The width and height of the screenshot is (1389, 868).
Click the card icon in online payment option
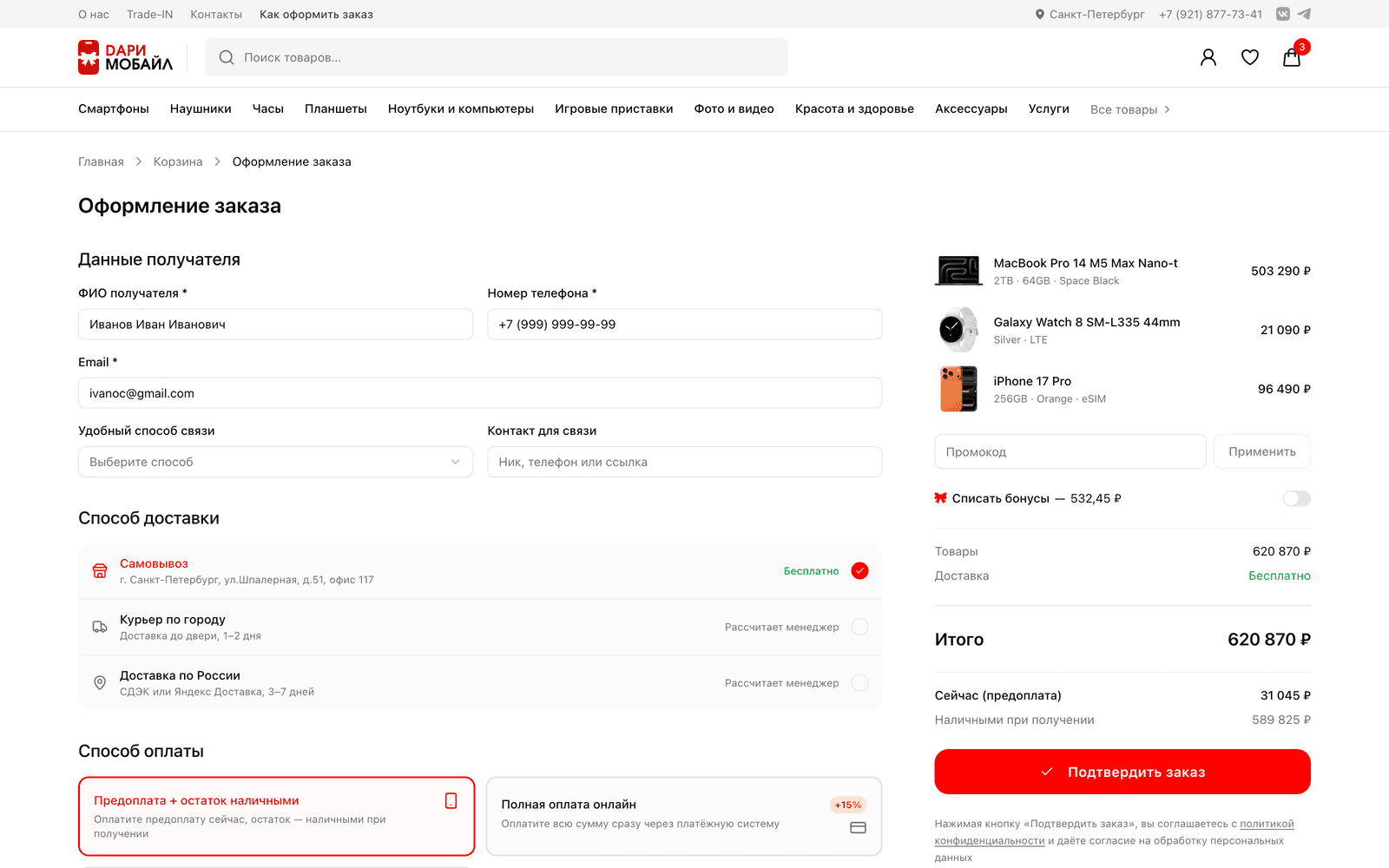coord(858,828)
